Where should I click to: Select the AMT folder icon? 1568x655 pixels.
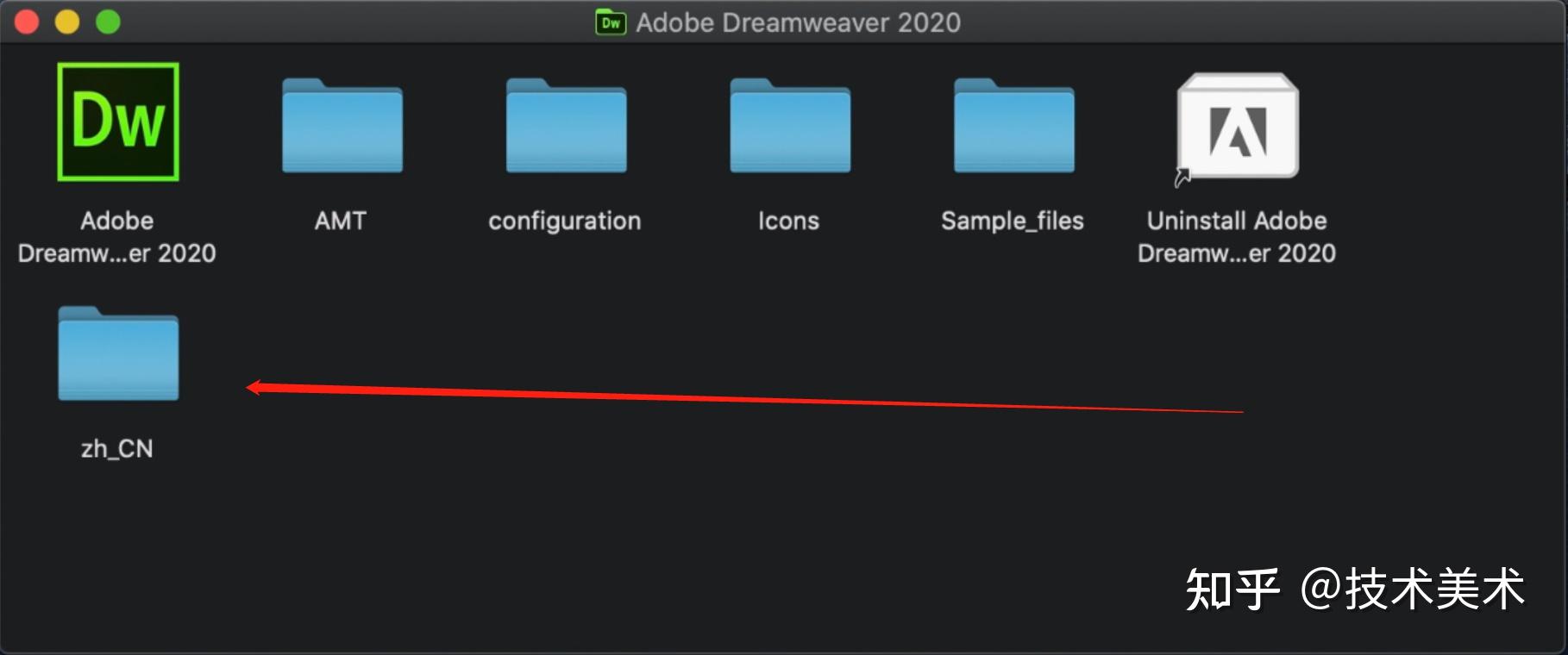click(342, 127)
